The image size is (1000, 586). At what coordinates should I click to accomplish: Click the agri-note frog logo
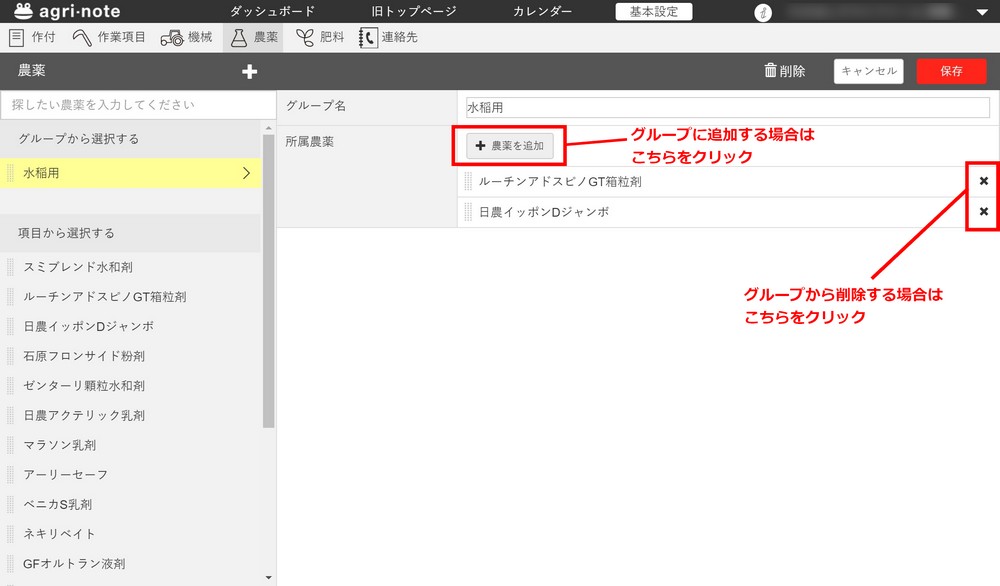pos(19,12)
